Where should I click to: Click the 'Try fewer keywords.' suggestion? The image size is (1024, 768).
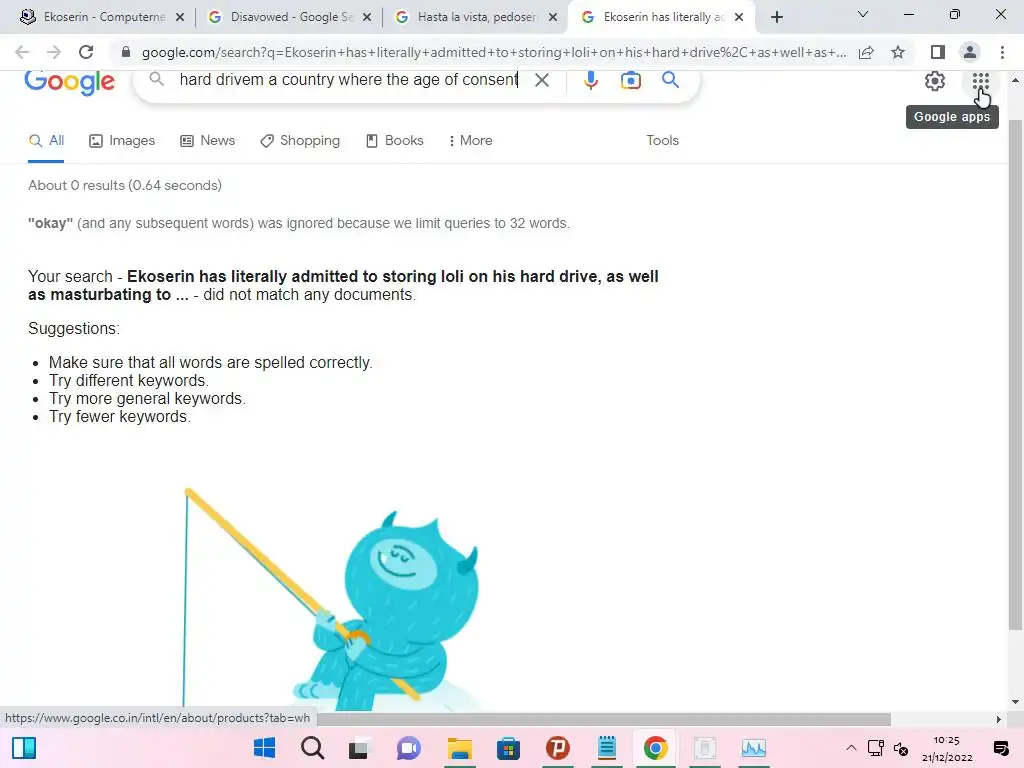click(x=120, y=417)
